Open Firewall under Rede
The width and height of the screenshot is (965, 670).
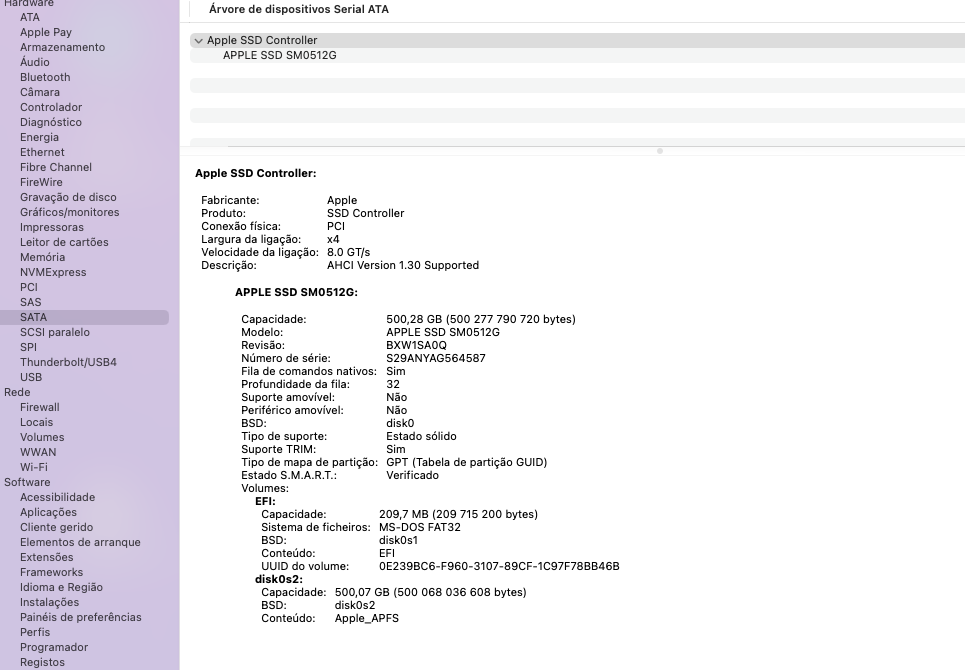tap(39, 407)
